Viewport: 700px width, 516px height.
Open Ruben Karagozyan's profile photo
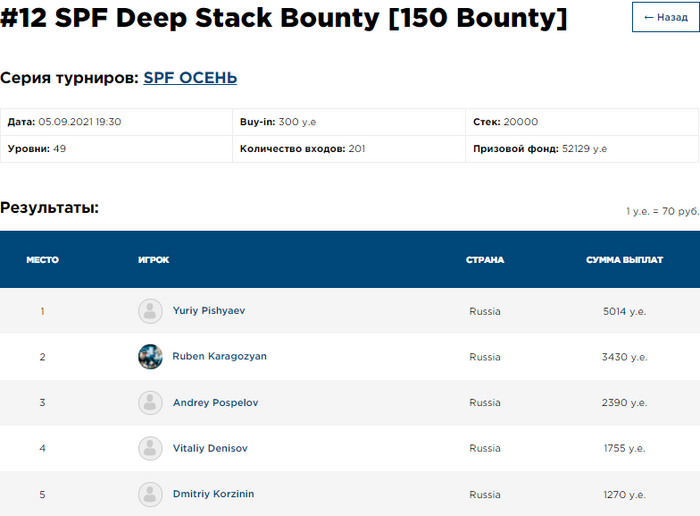click(x=150, y=357)
